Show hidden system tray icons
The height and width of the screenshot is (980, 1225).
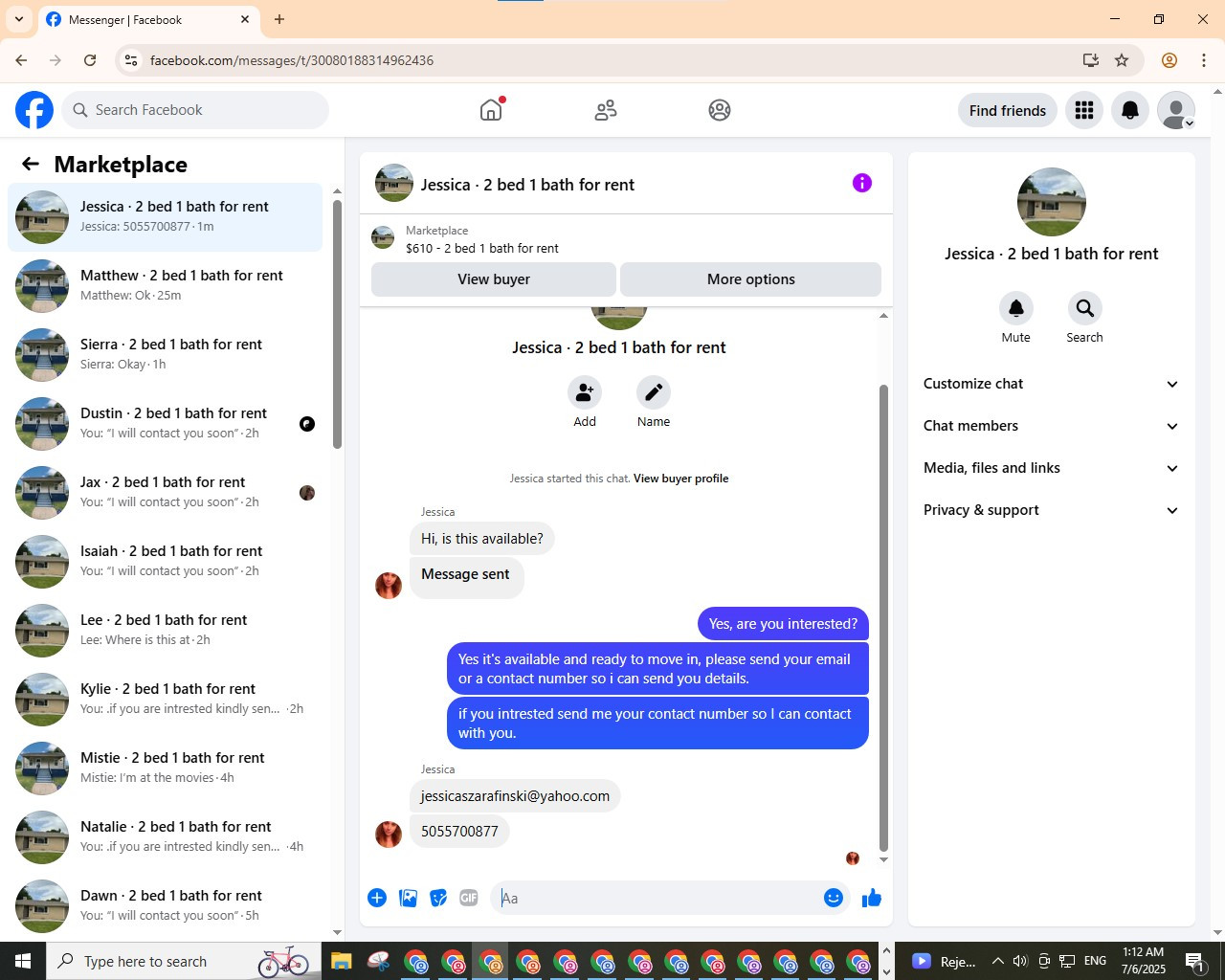(x=997, y=961)
